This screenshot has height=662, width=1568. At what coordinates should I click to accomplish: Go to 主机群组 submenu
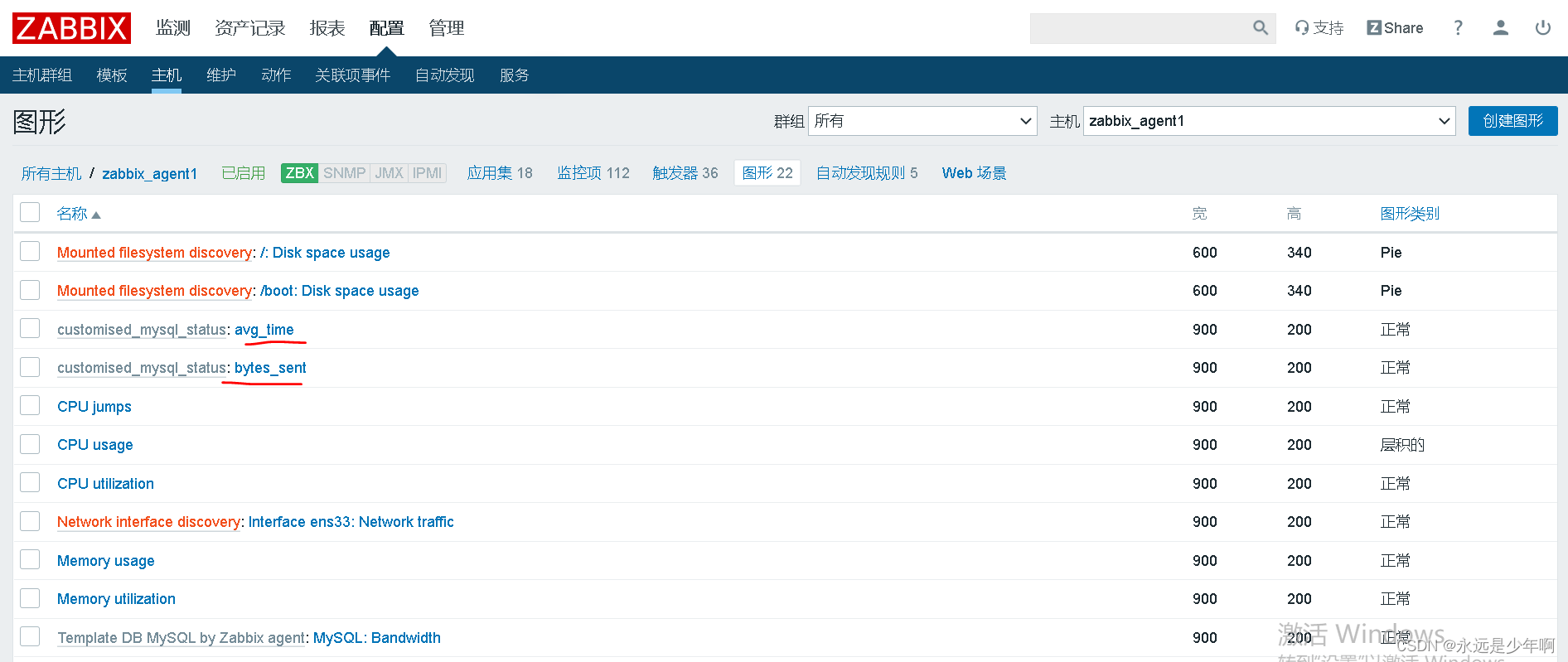point(42,75)
